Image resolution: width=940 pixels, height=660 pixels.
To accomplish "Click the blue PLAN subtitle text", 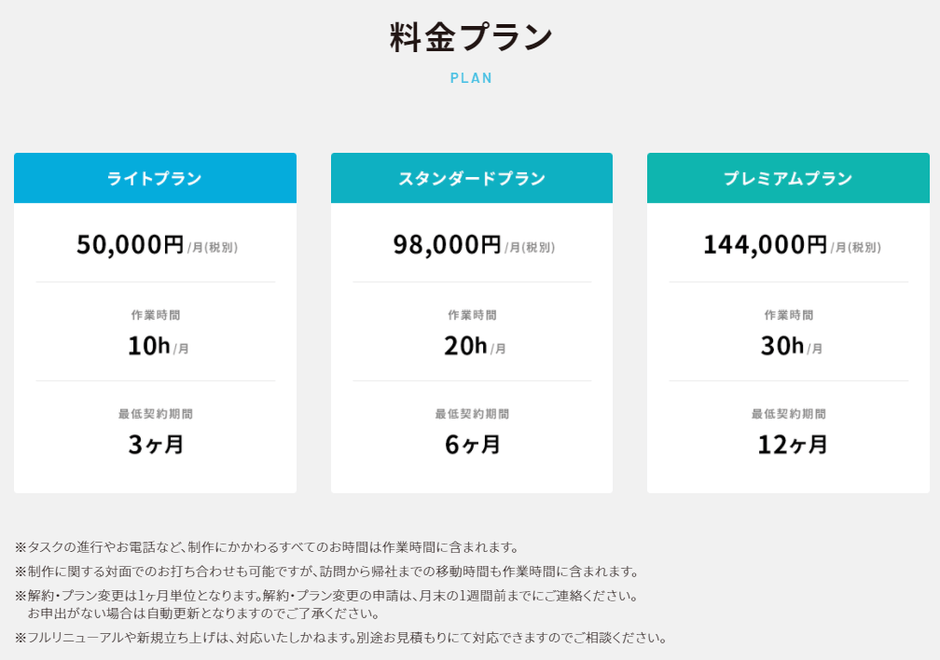I will tap(471, 78).
